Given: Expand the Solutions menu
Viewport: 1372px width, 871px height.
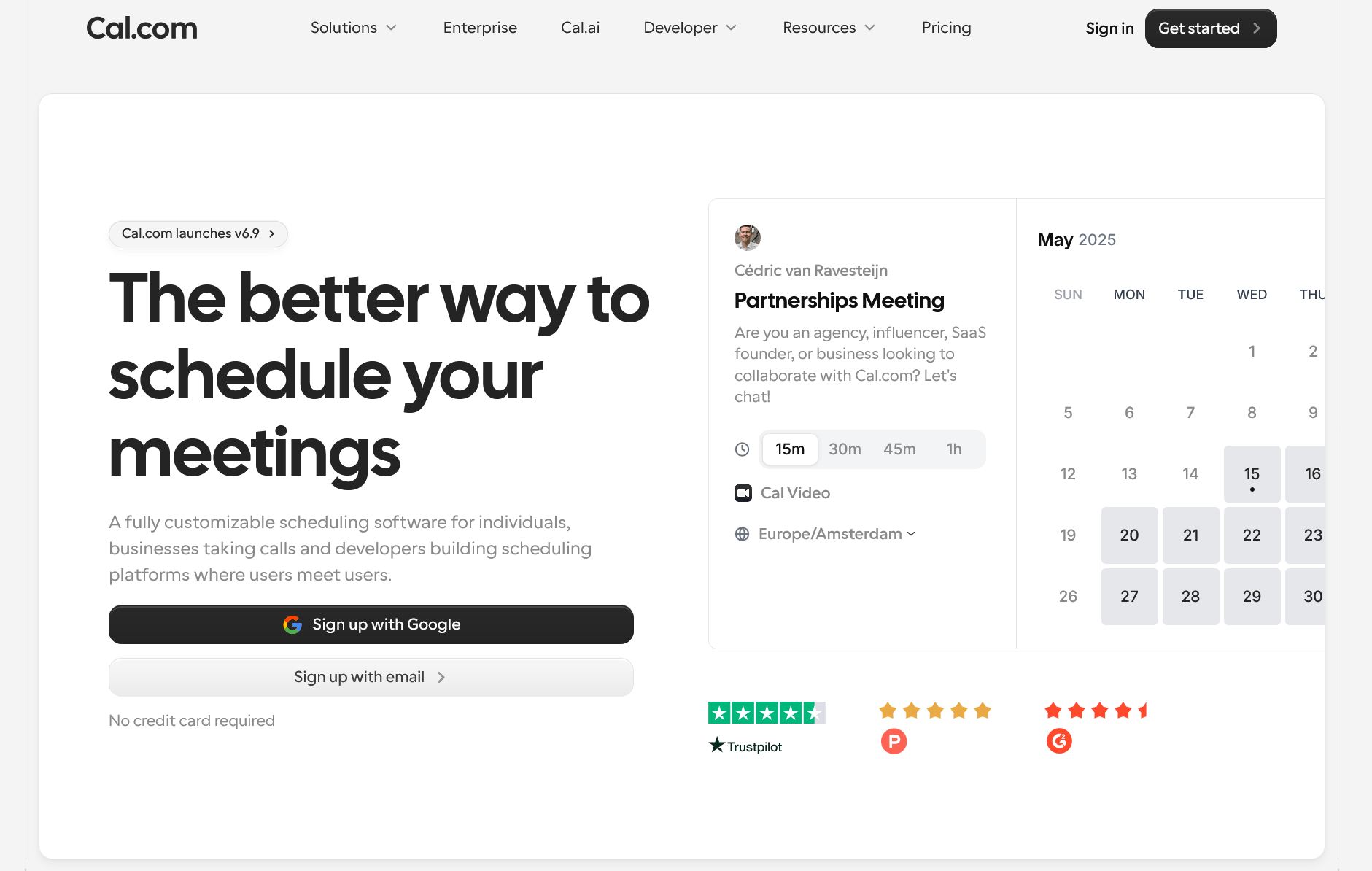Looking at the screenshot, I should [x=354, y=28].
